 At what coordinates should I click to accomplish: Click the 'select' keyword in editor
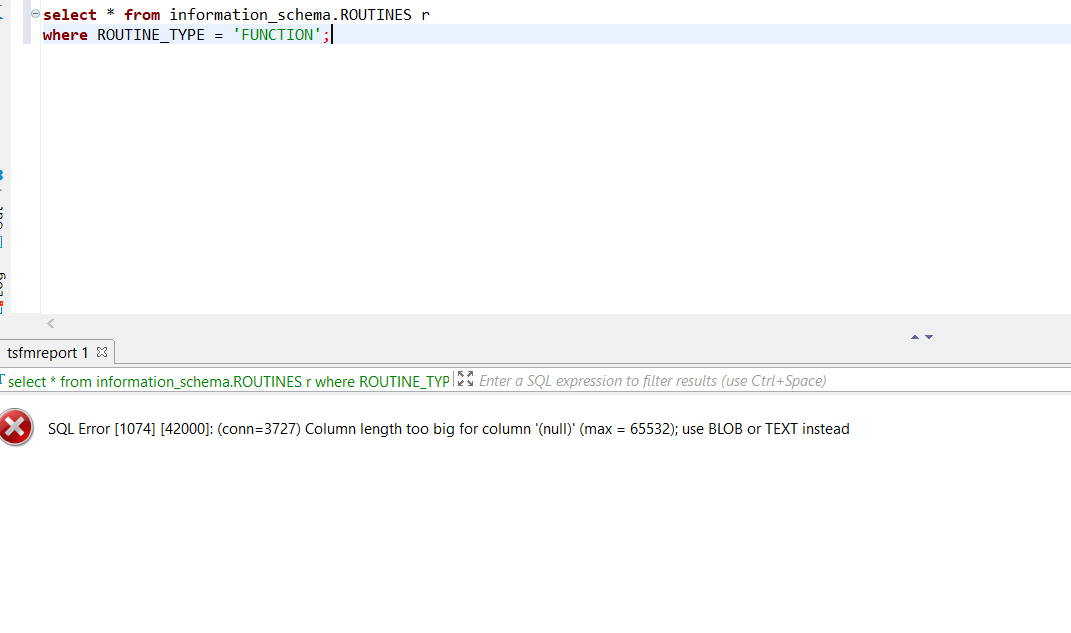coord(69,15)
